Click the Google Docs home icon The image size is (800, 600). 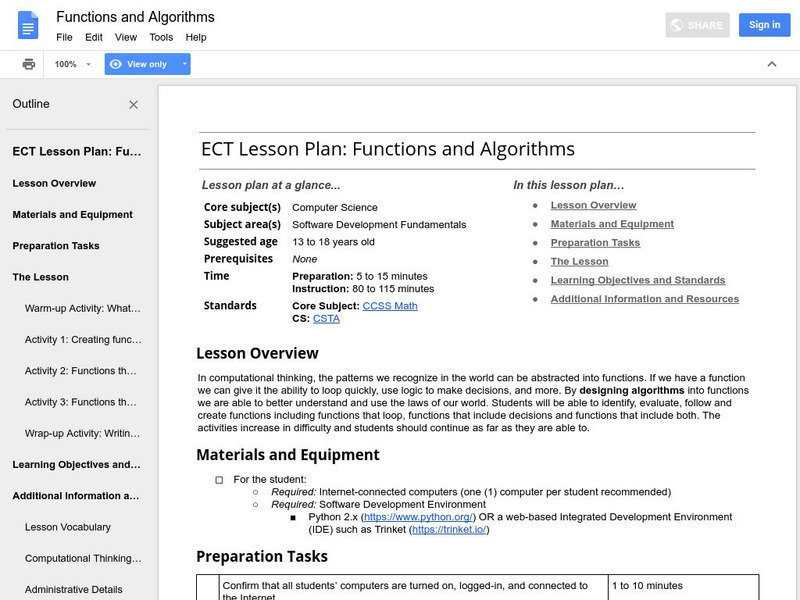pyautogui.click(x=27, y=25)
